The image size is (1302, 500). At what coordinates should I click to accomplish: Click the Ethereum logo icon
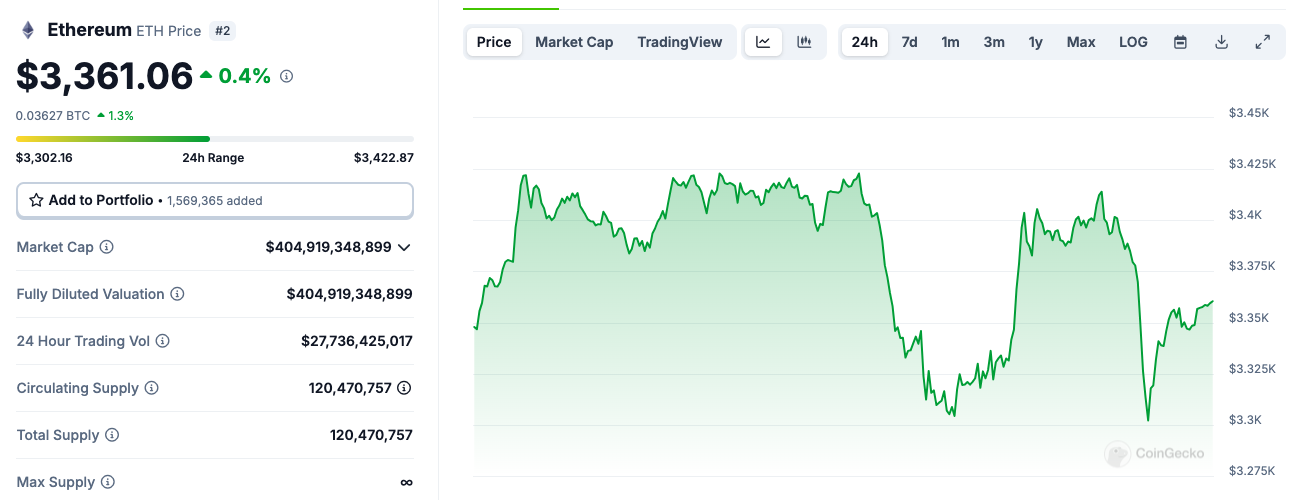(28, 30)
